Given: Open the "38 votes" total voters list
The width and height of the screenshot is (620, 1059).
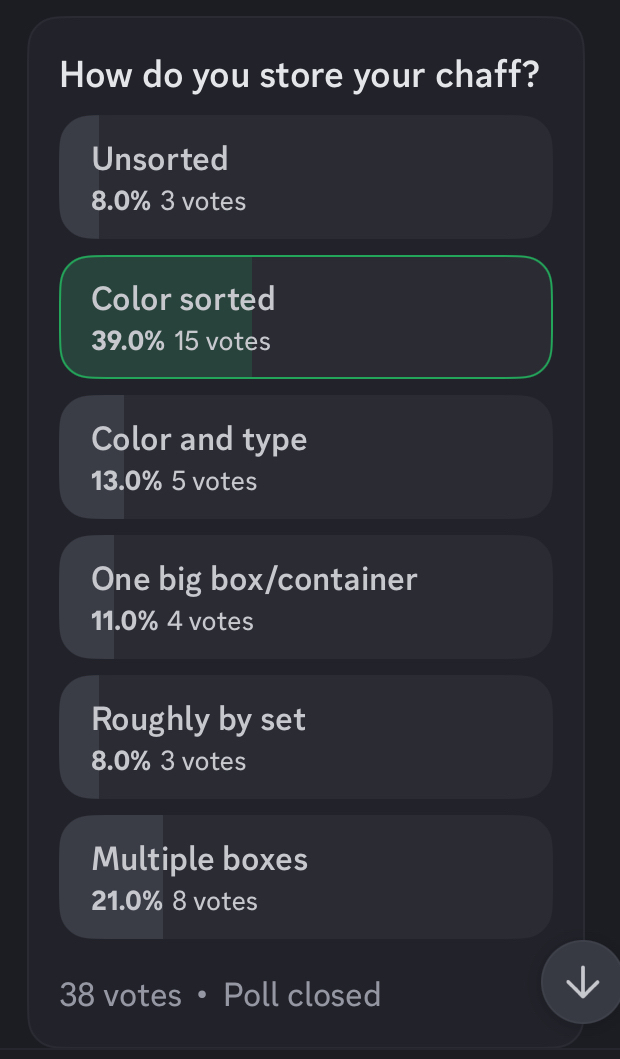Looking at the screenshot, I should pyautogui.click(x=121, y=995).
